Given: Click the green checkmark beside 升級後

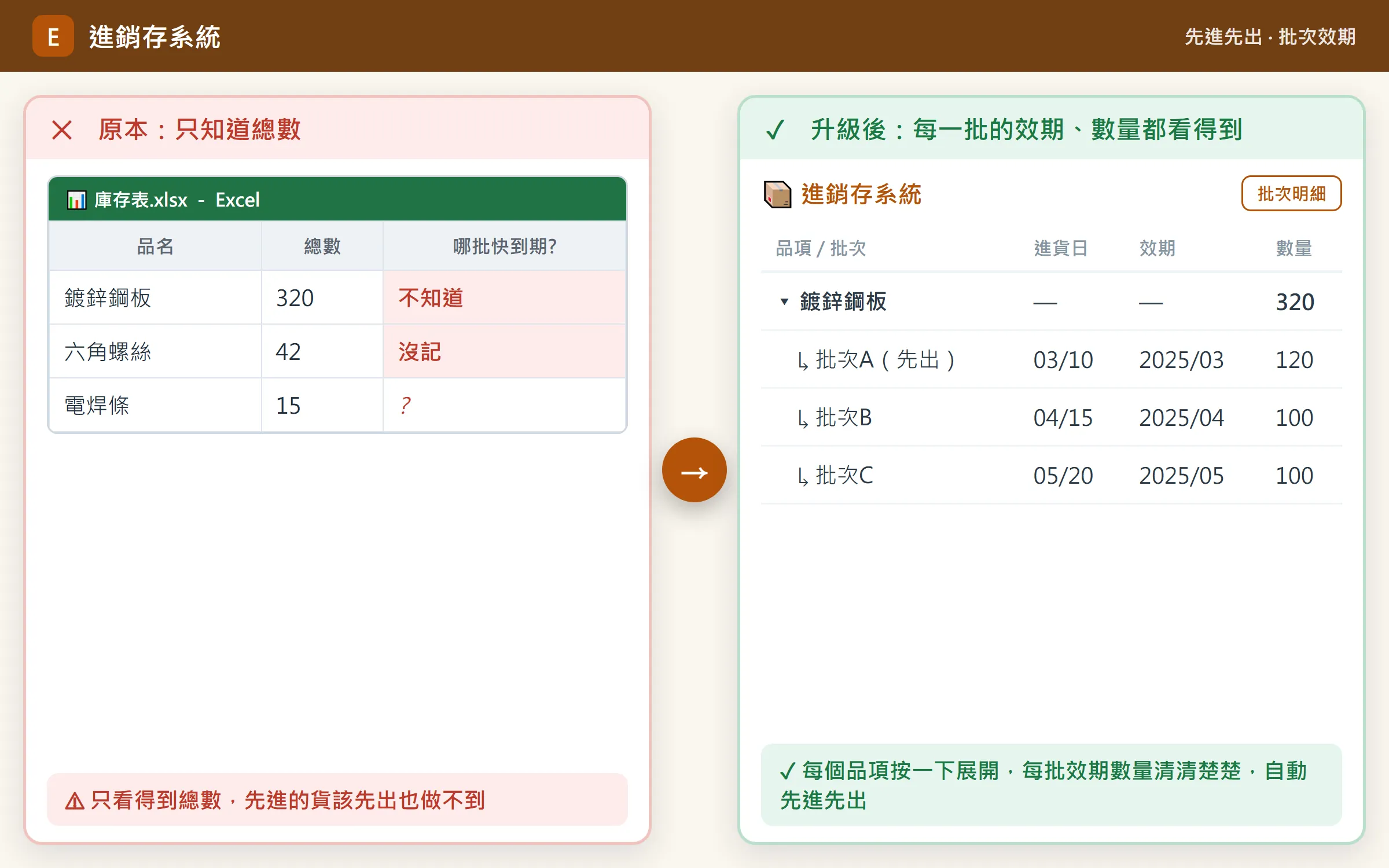Looking at the screenshot, I should coord(775,130).
